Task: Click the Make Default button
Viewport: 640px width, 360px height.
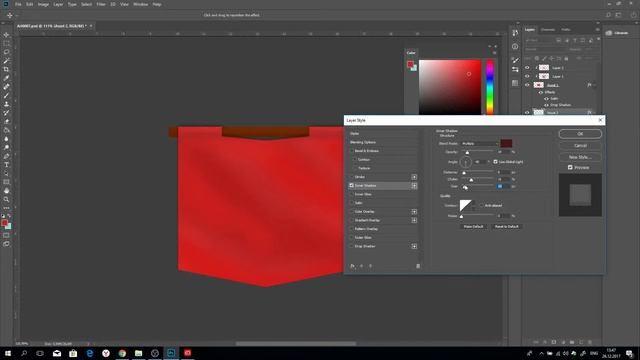Action: (473, 227)
